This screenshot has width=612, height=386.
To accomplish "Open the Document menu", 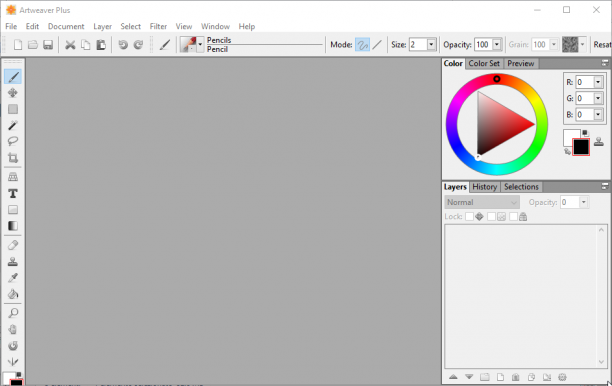I will coord(66,27).
